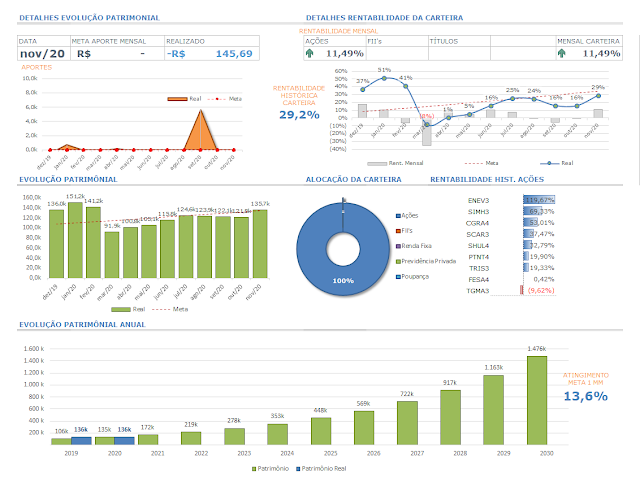
Task: Click the Renda Fixa purple legend swatch
Action: (398, 246)
